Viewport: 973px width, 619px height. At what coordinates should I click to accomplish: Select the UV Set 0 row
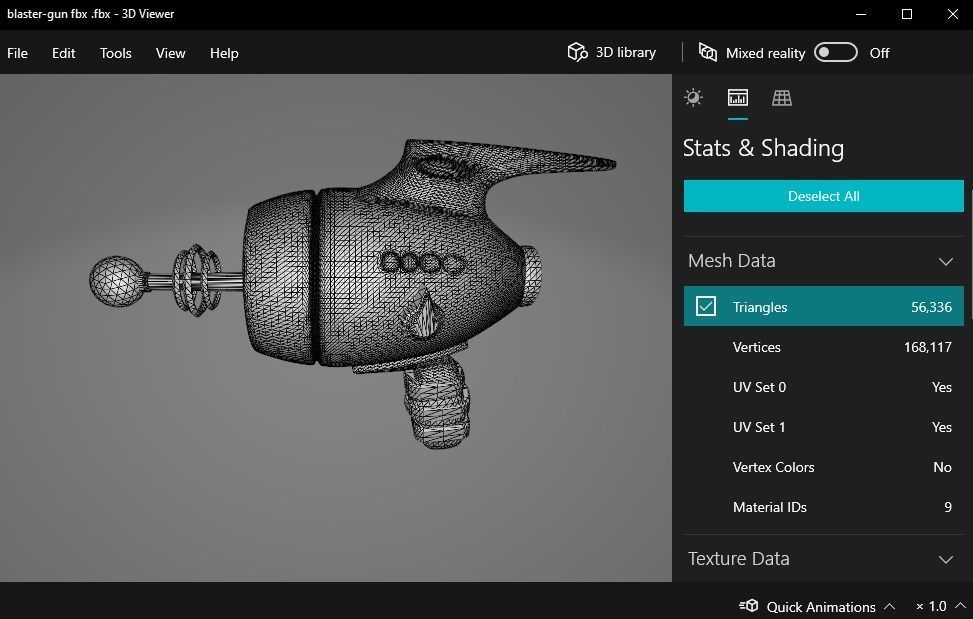pyautogui.click(x=823, y=387)
